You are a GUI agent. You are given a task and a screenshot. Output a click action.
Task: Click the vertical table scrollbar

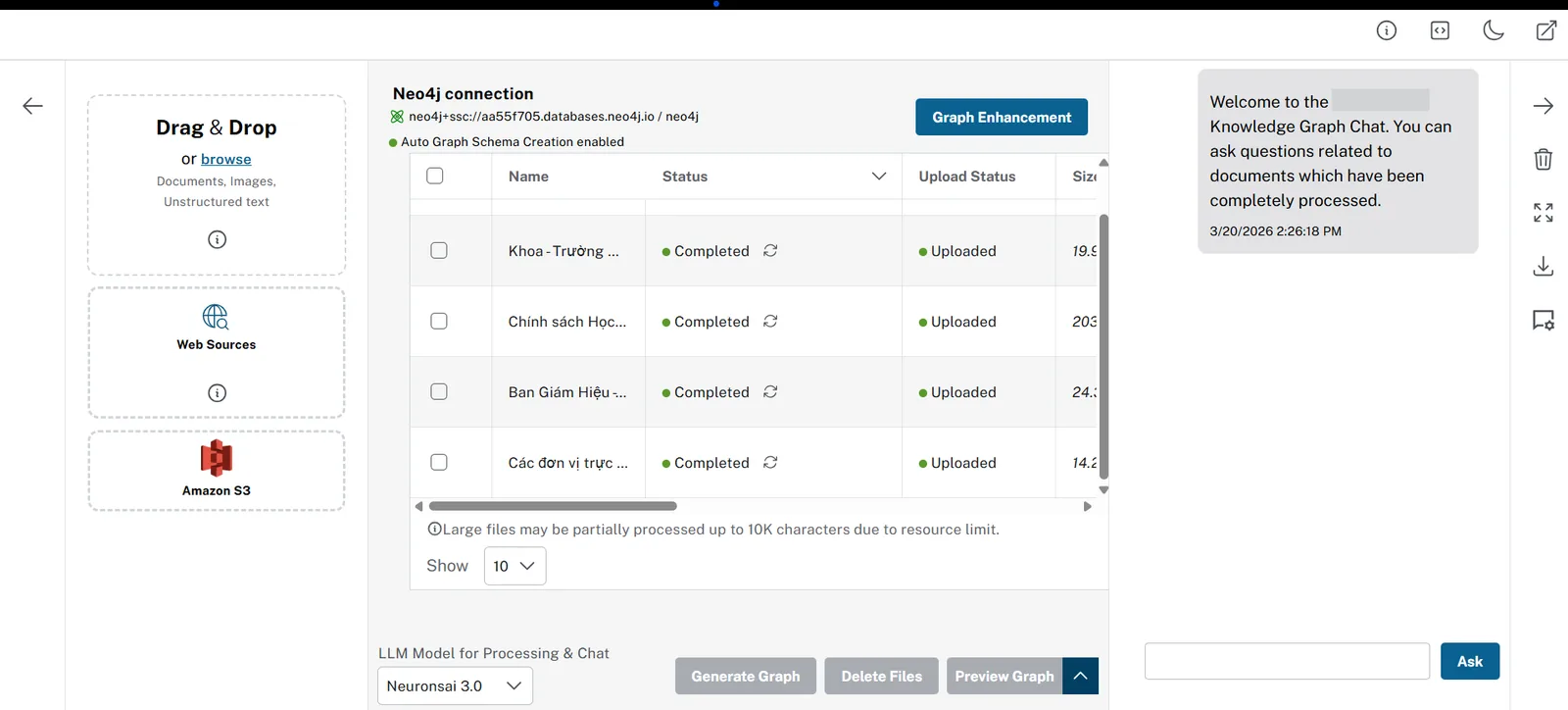click(x=1103, y=346)
